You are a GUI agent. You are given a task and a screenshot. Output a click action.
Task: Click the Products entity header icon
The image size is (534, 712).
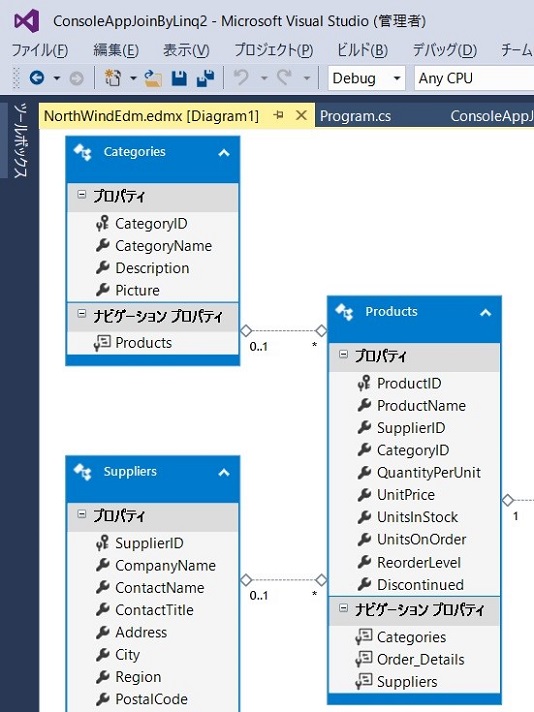pyautogui.click(x=344, y=312)
